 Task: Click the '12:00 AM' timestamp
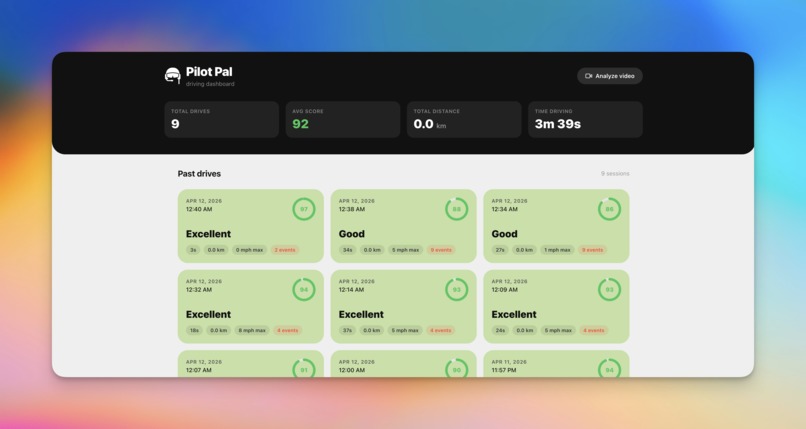352,370
